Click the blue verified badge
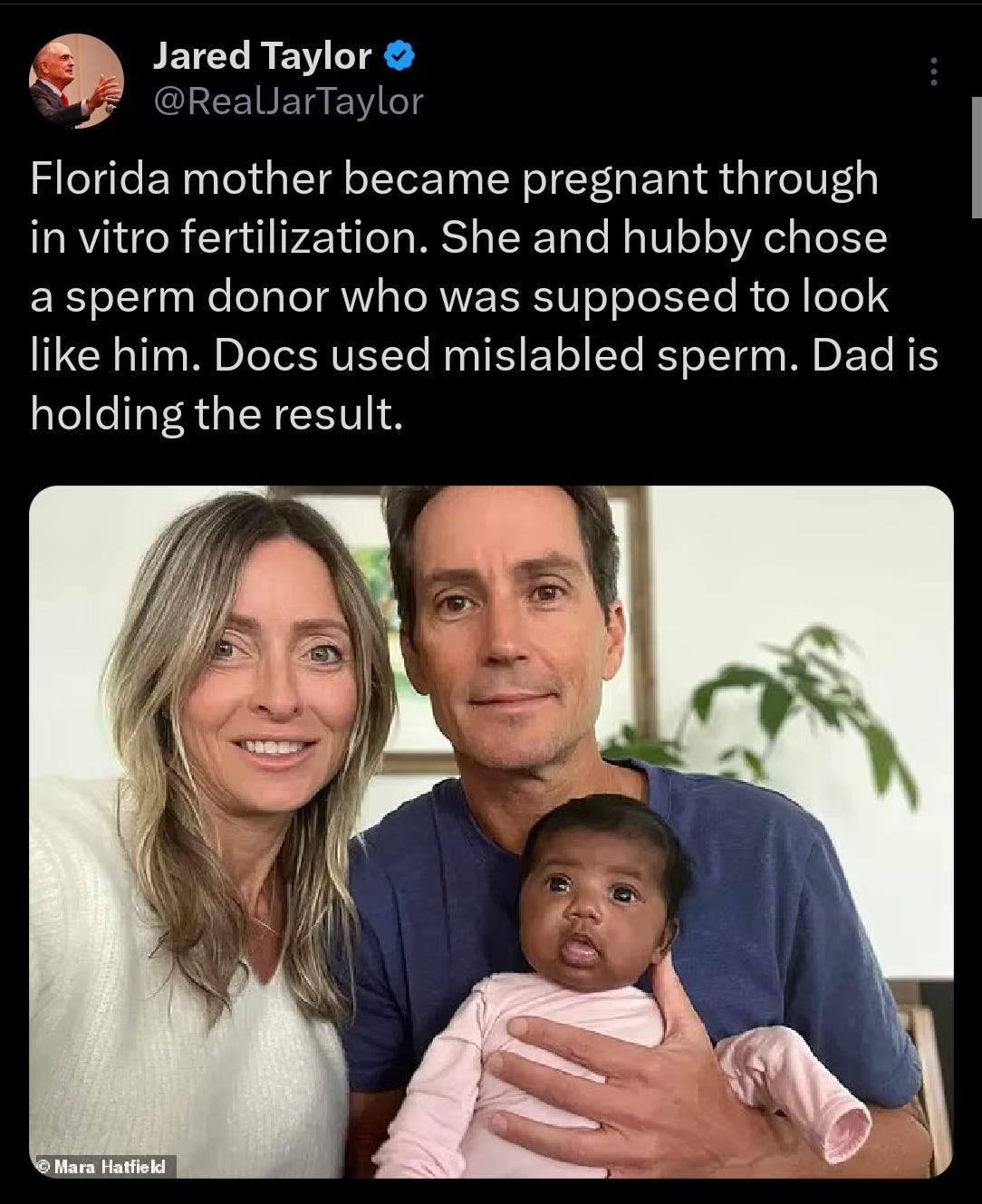 400,57
